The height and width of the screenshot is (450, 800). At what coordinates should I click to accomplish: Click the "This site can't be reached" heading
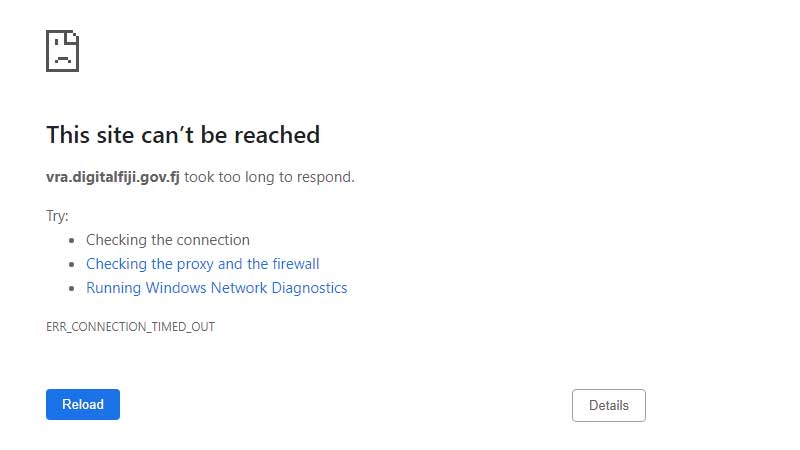tap(183, 135)
